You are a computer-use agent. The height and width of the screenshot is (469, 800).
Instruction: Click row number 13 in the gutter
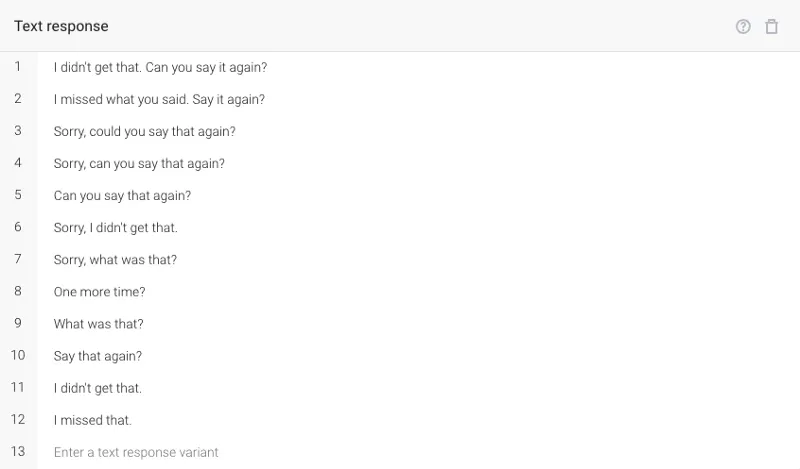point(18,452)
